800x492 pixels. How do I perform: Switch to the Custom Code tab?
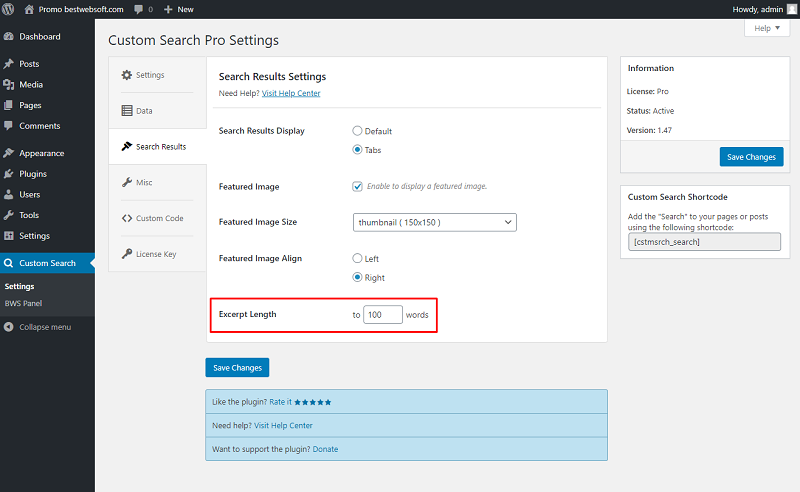tap(158, 218)
